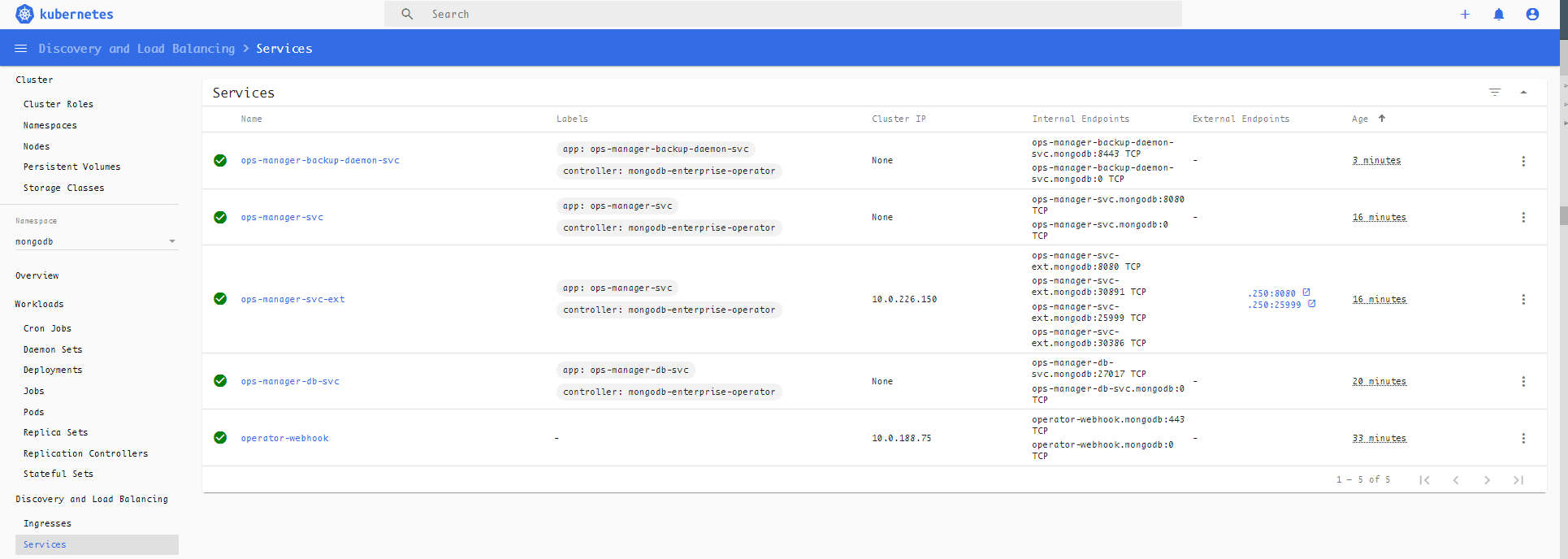Open Nodes in sidebar

[37, 146]
